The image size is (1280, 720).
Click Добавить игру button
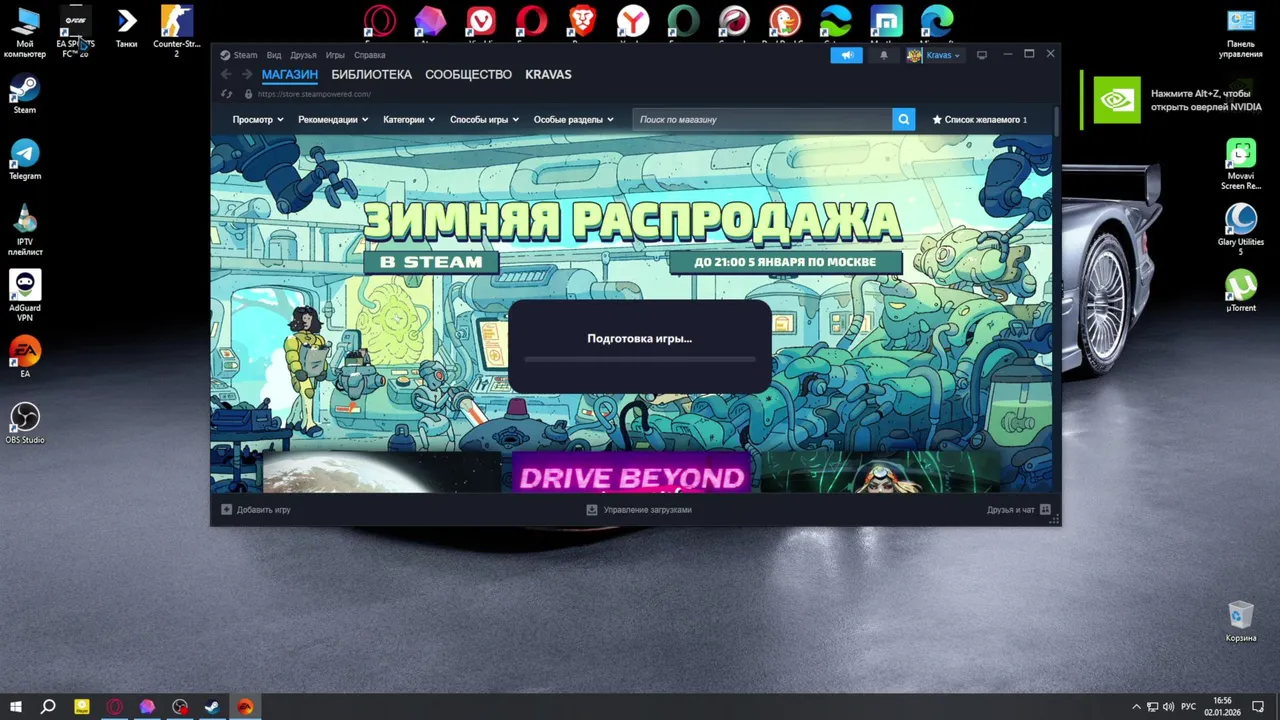click(x=256, y=510)
